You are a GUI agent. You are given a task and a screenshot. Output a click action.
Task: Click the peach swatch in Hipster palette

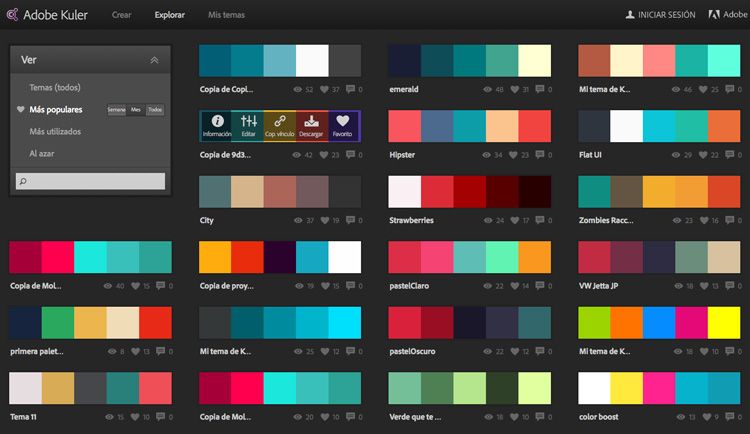[x=502, y=126]
